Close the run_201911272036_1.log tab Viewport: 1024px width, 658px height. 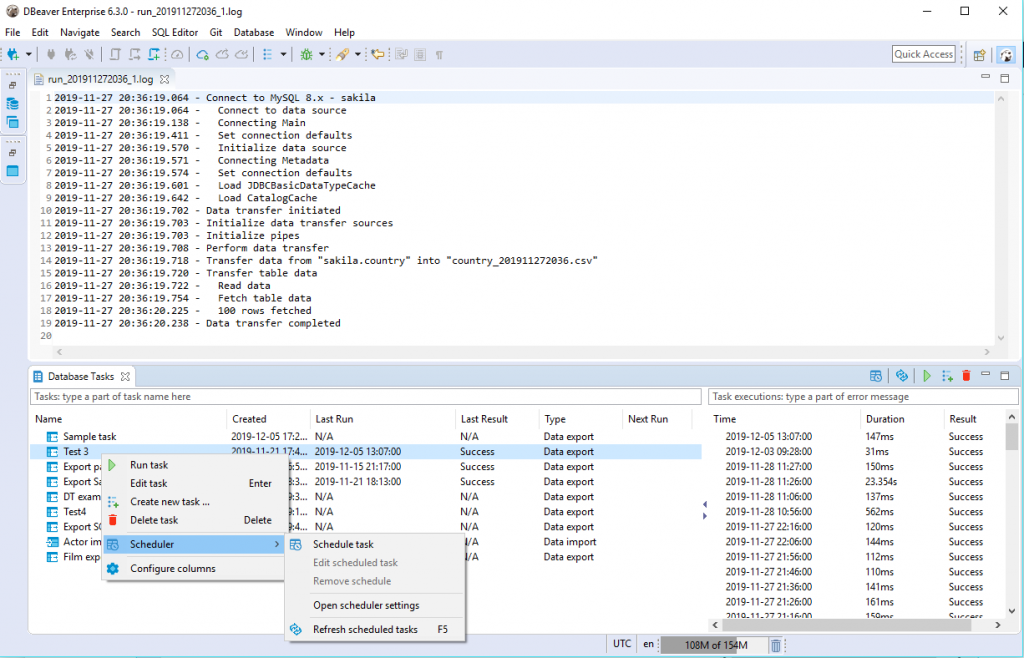pos(165,79)
